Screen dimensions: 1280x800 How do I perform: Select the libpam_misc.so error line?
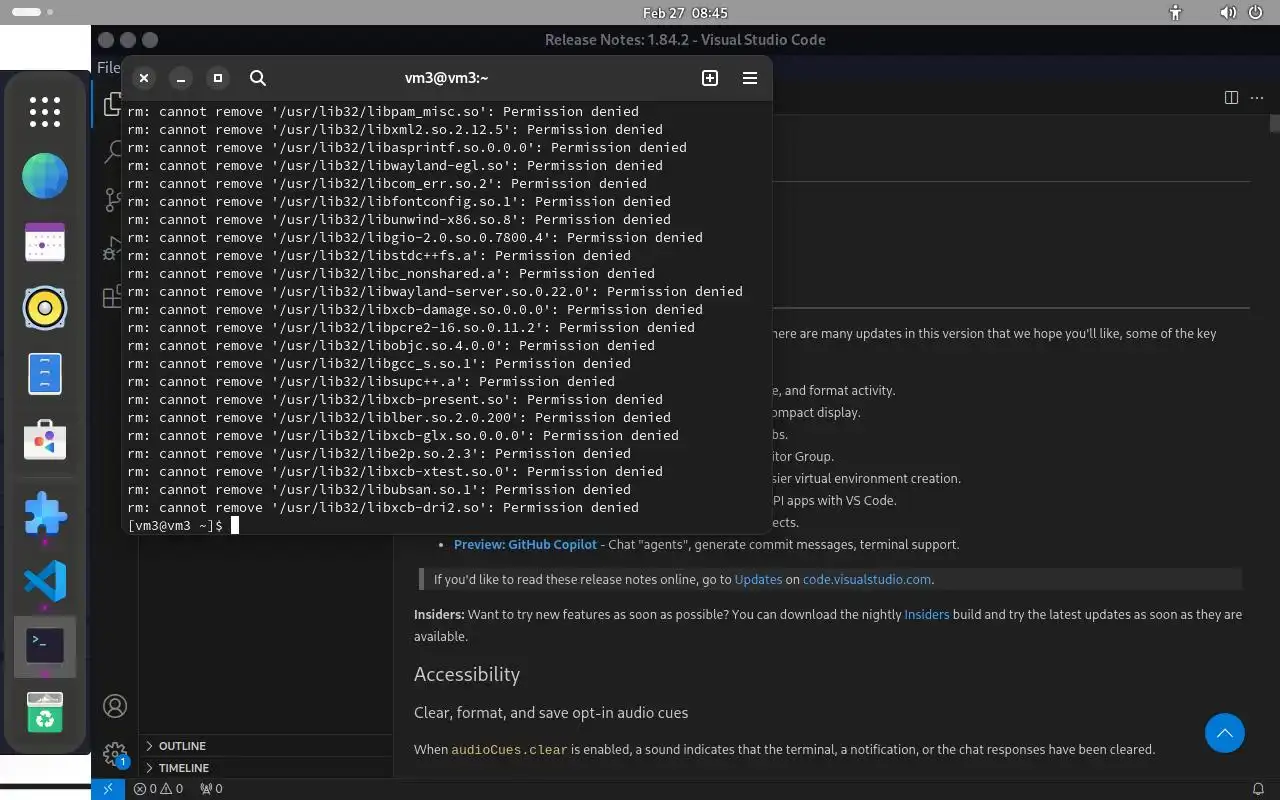pos(383,112)
